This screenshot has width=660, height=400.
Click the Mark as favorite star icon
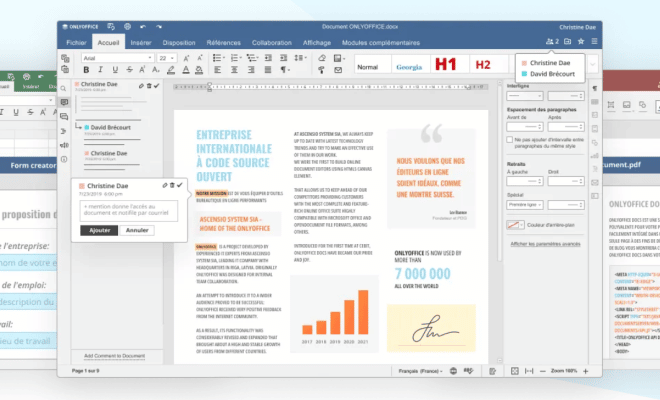tap(581, 41)
